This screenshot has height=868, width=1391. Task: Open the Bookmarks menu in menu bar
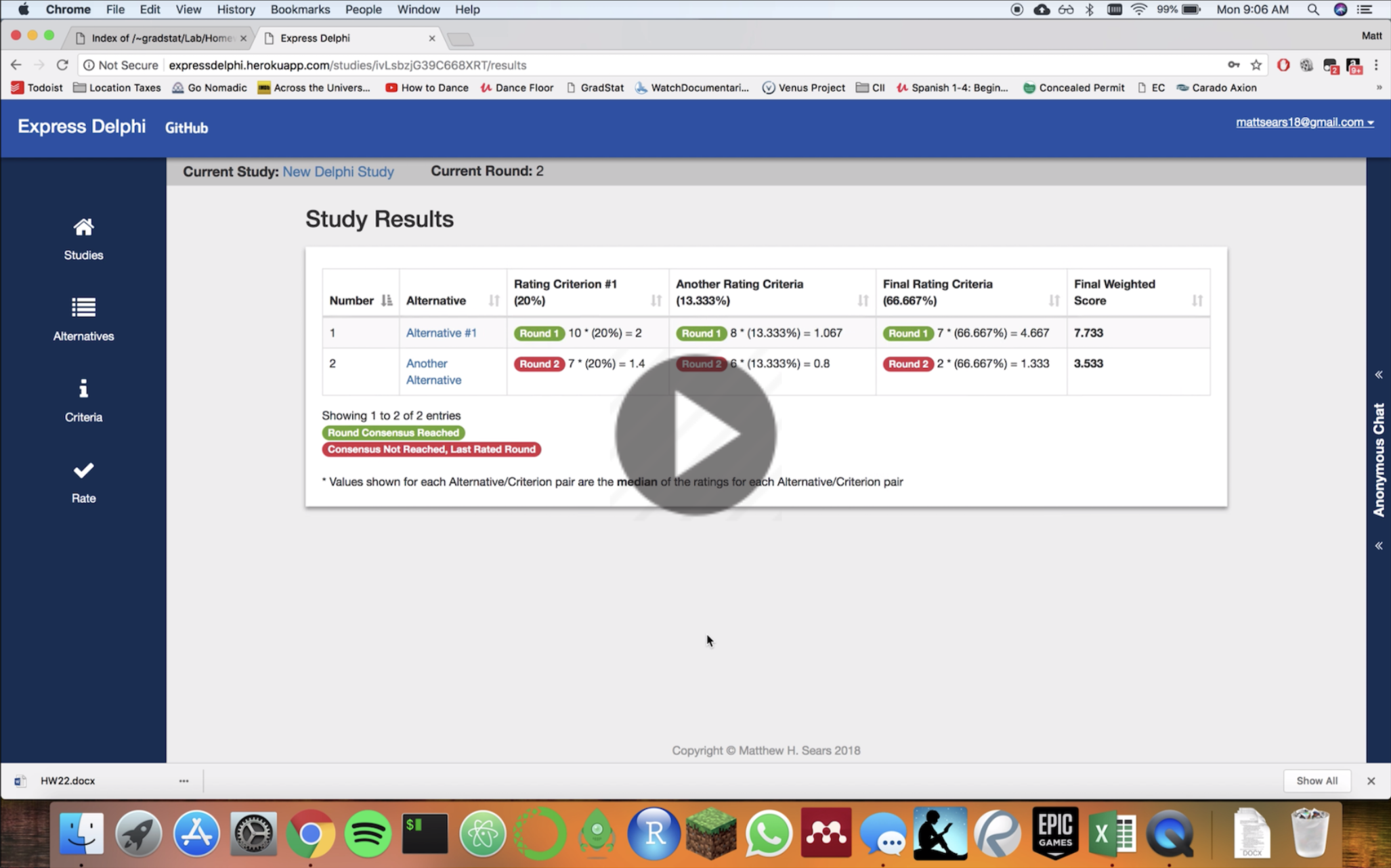tap(299, 9)
